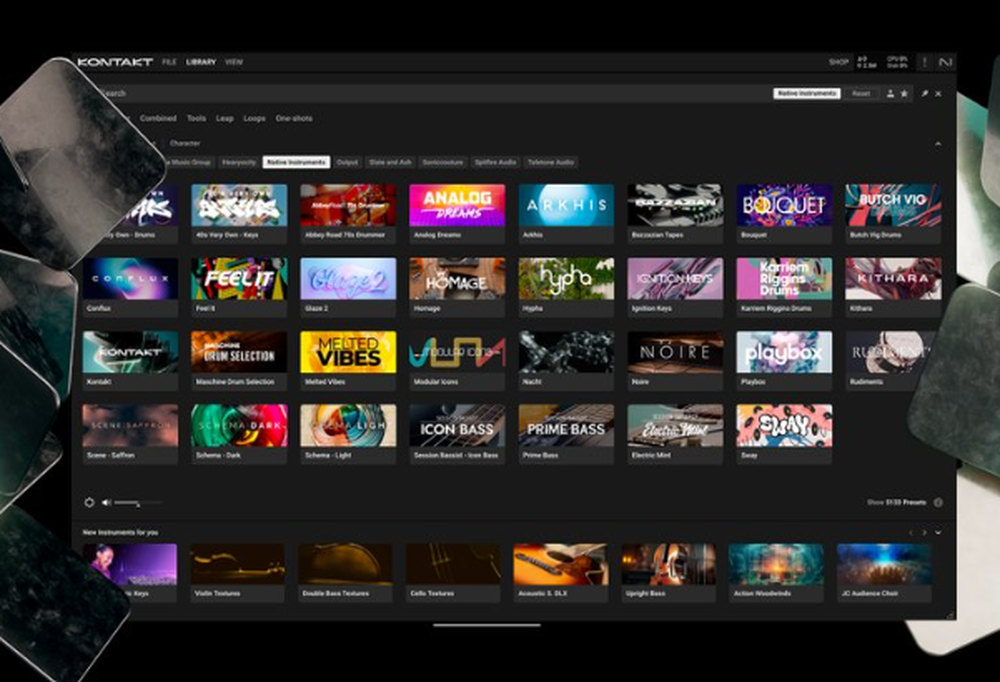Open the Noire library

click(675, 360)
